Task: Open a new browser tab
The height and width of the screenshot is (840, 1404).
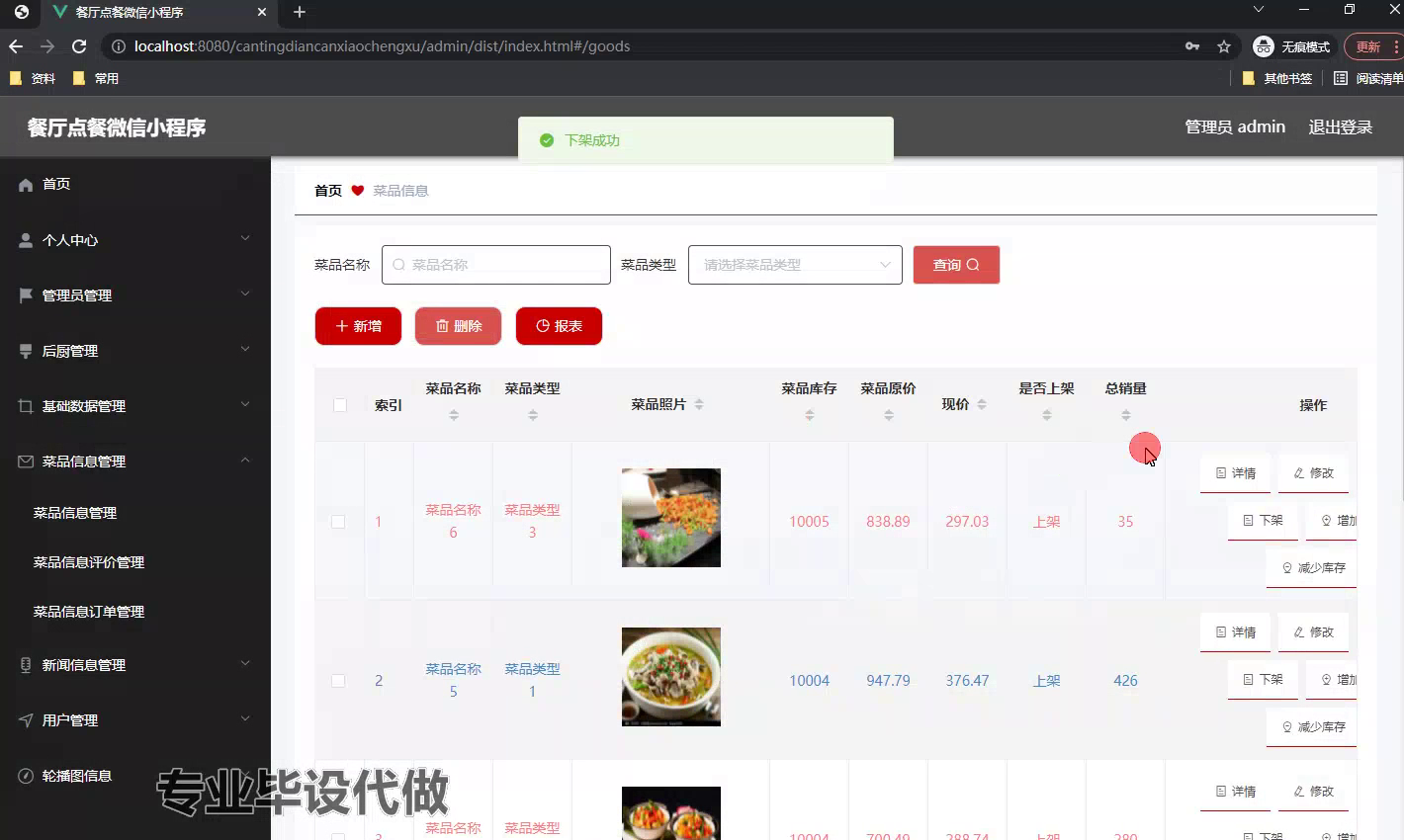Action: (300, 12)
